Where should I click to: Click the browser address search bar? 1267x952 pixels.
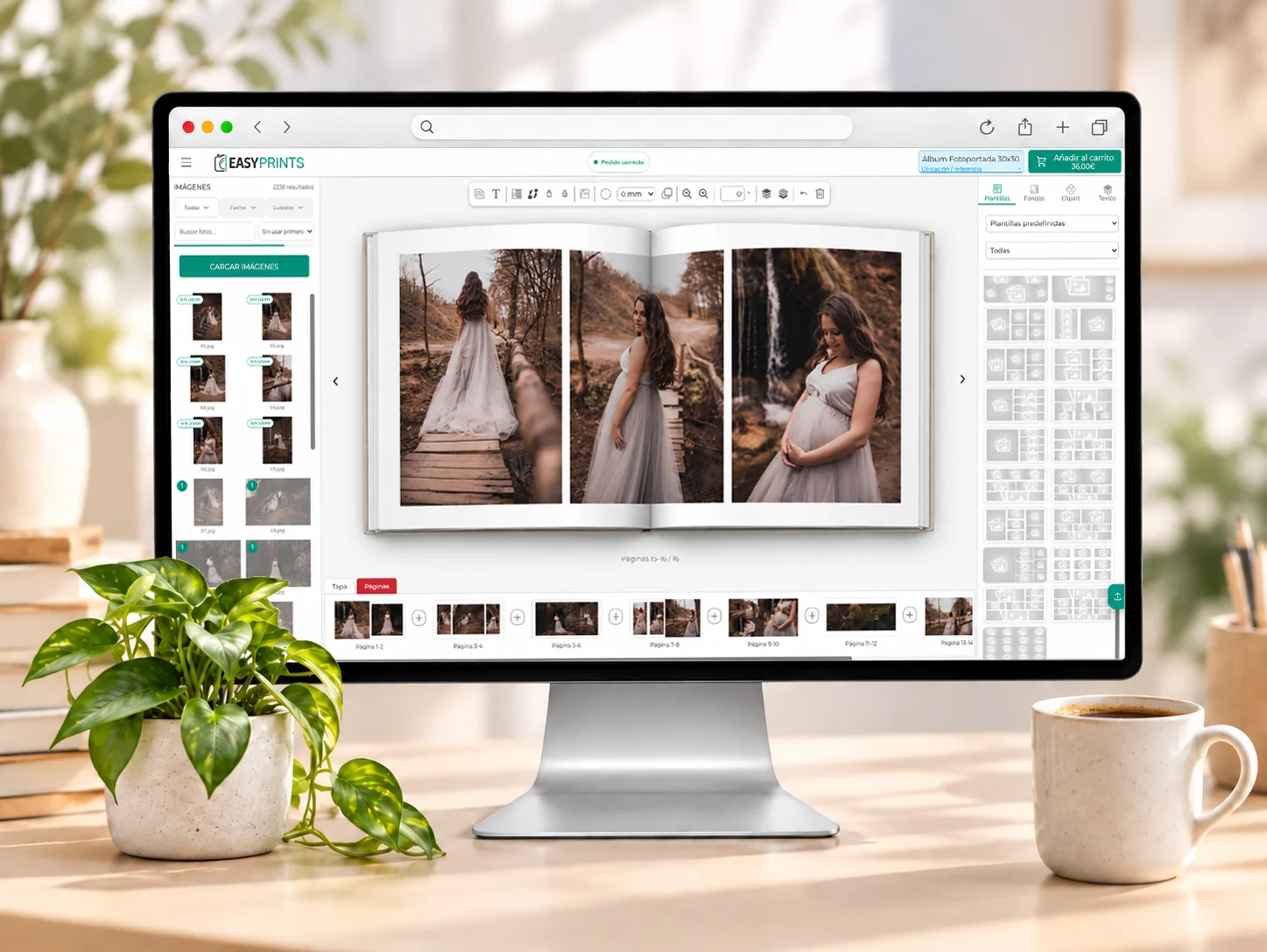click(631, 127)
